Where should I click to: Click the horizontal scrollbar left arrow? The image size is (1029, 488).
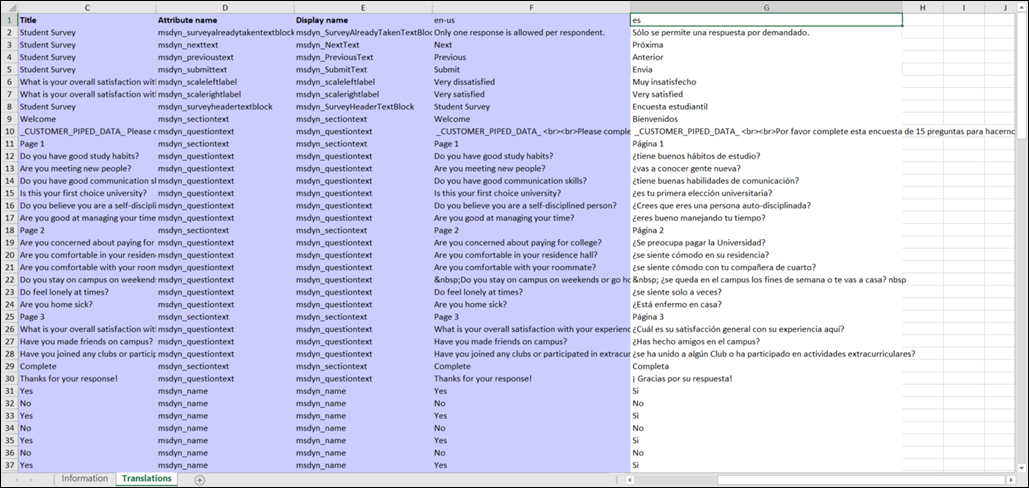[629, 479]
